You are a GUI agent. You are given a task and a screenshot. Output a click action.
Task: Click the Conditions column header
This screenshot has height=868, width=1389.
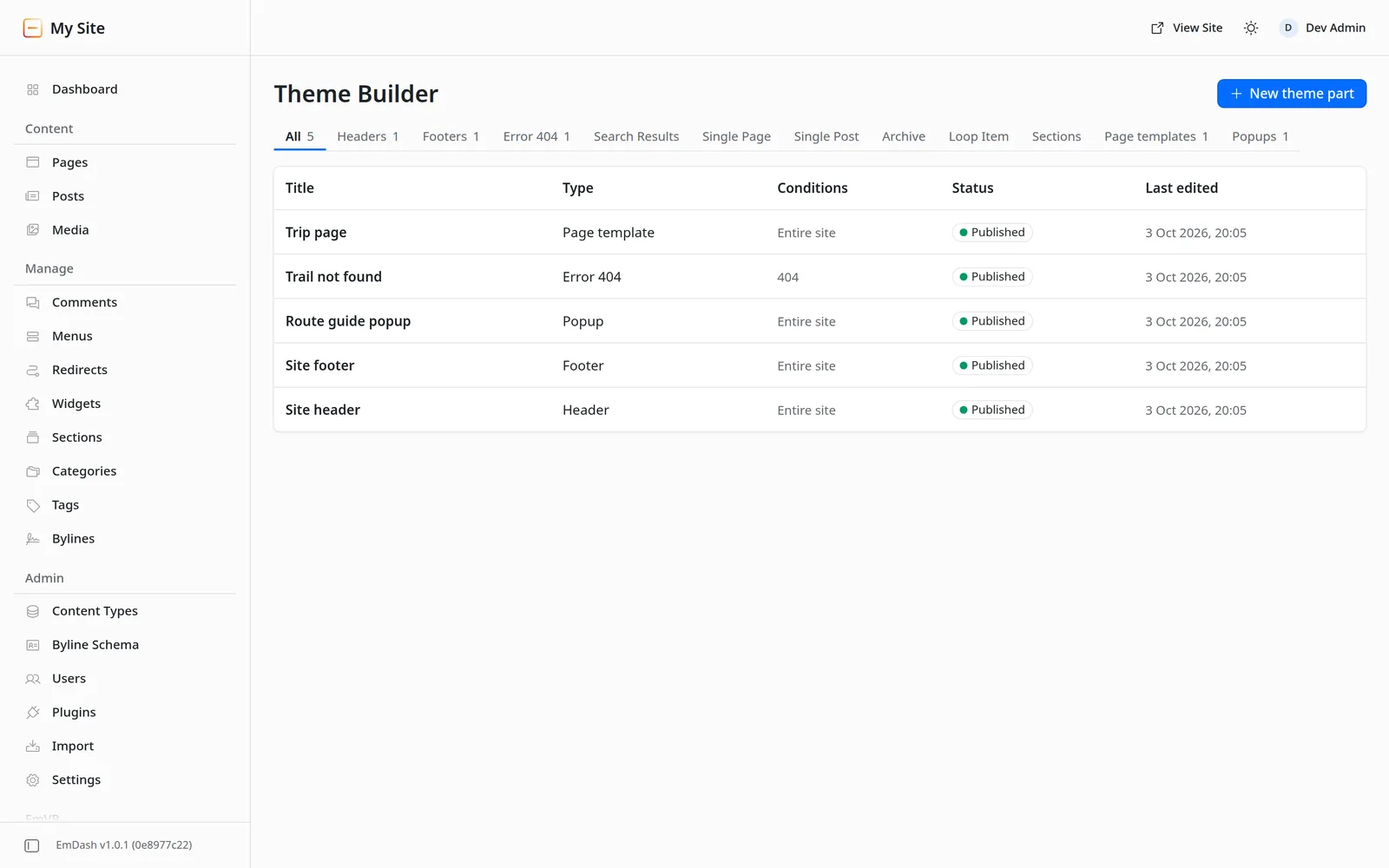[x=813, y=188]
